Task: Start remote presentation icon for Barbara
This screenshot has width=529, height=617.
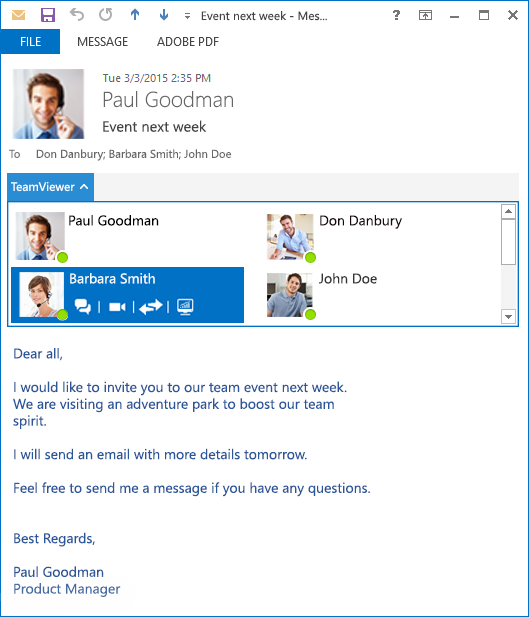Action: click(x=185, y=307)
